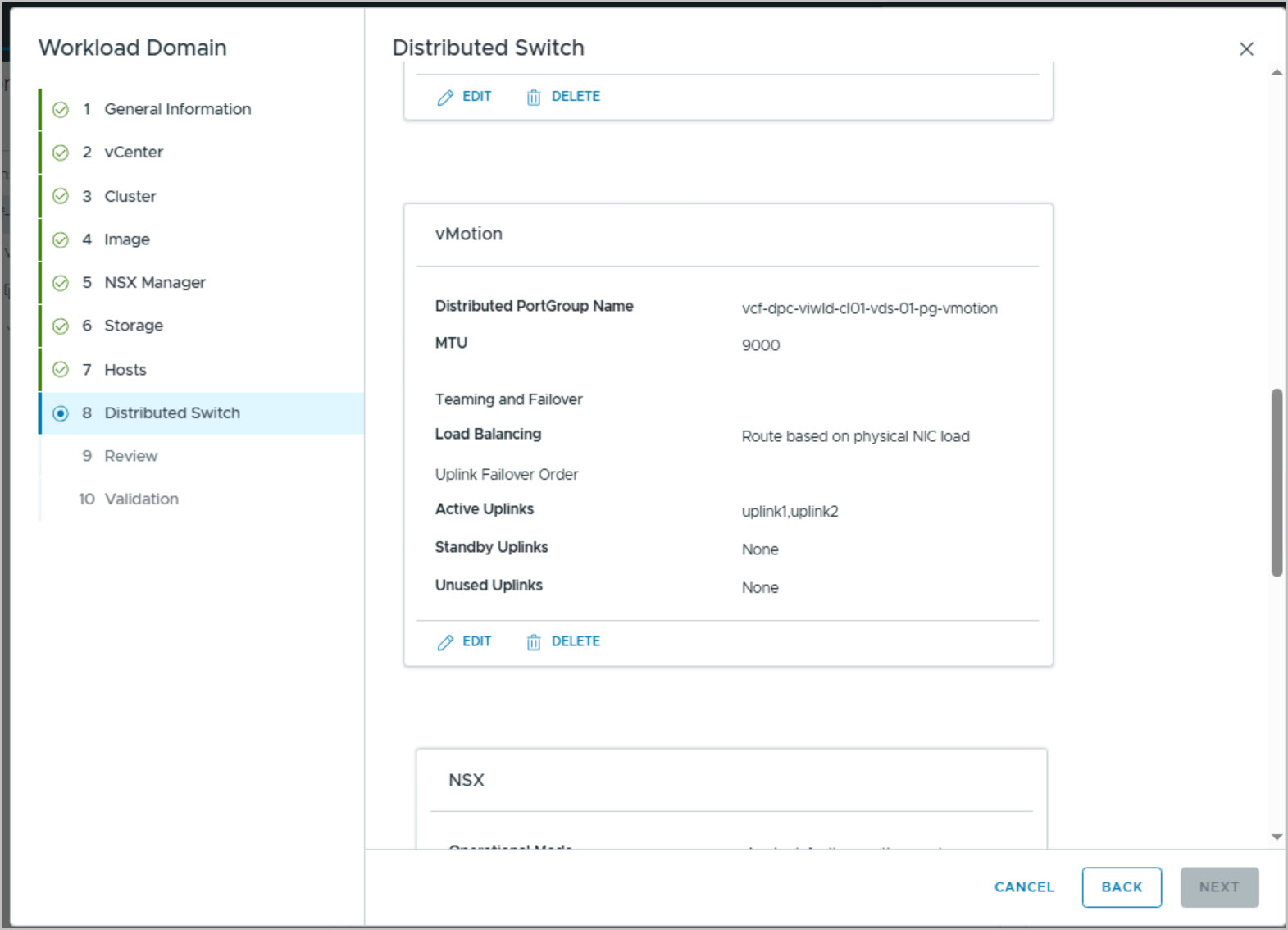Click the green checkmark beside Storage
Viewport: 1288px width, 930px height.
coord(61,326)
